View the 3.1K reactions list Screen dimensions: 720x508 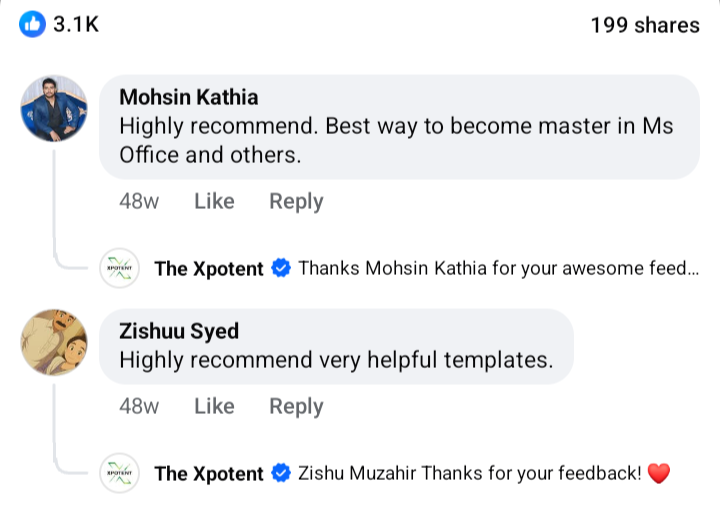click(x=75, y=25)
